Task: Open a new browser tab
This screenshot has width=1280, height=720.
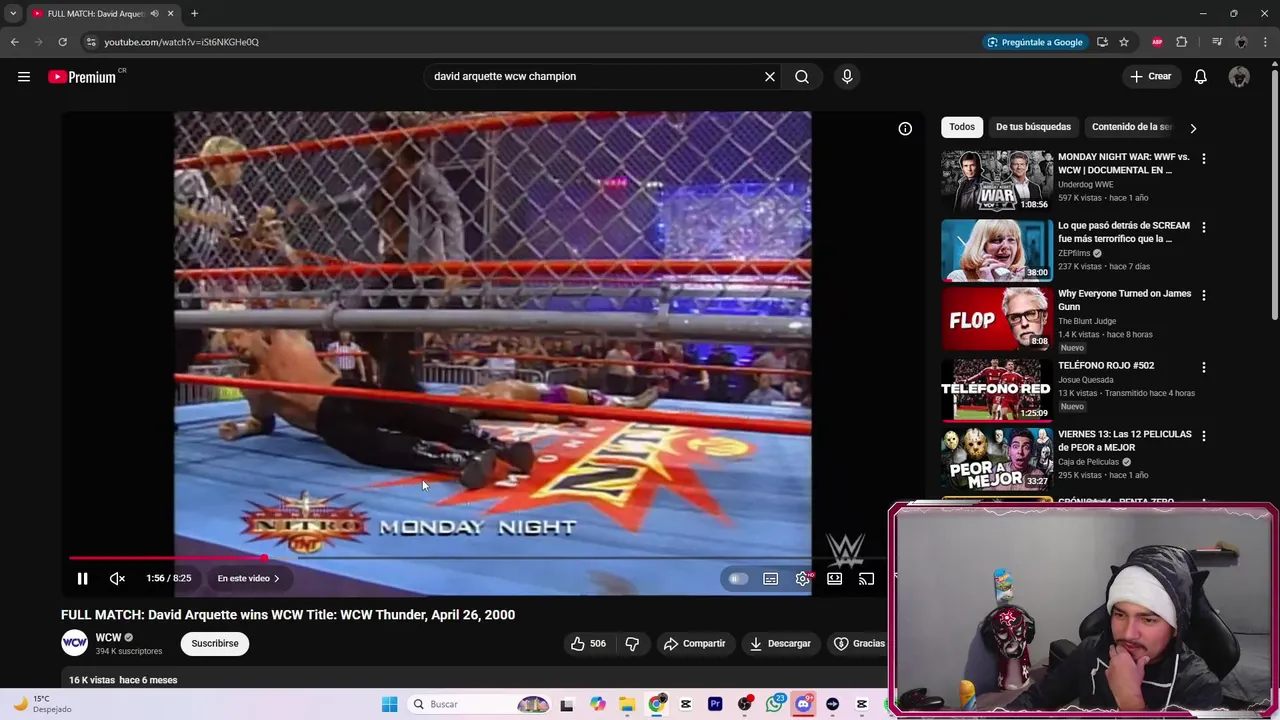Action: point(194,14)
